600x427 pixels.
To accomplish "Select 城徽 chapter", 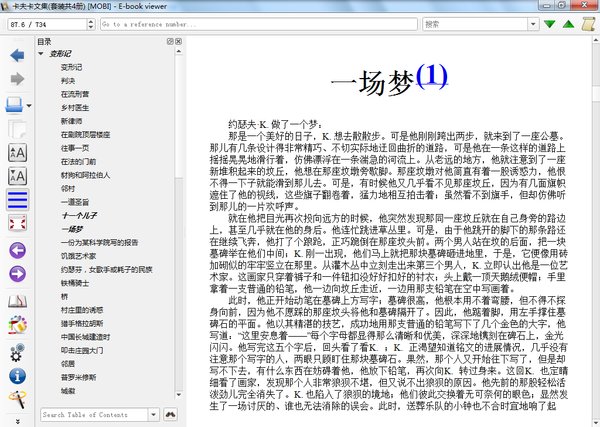I will pyautogui.click(x=68, y=391).
